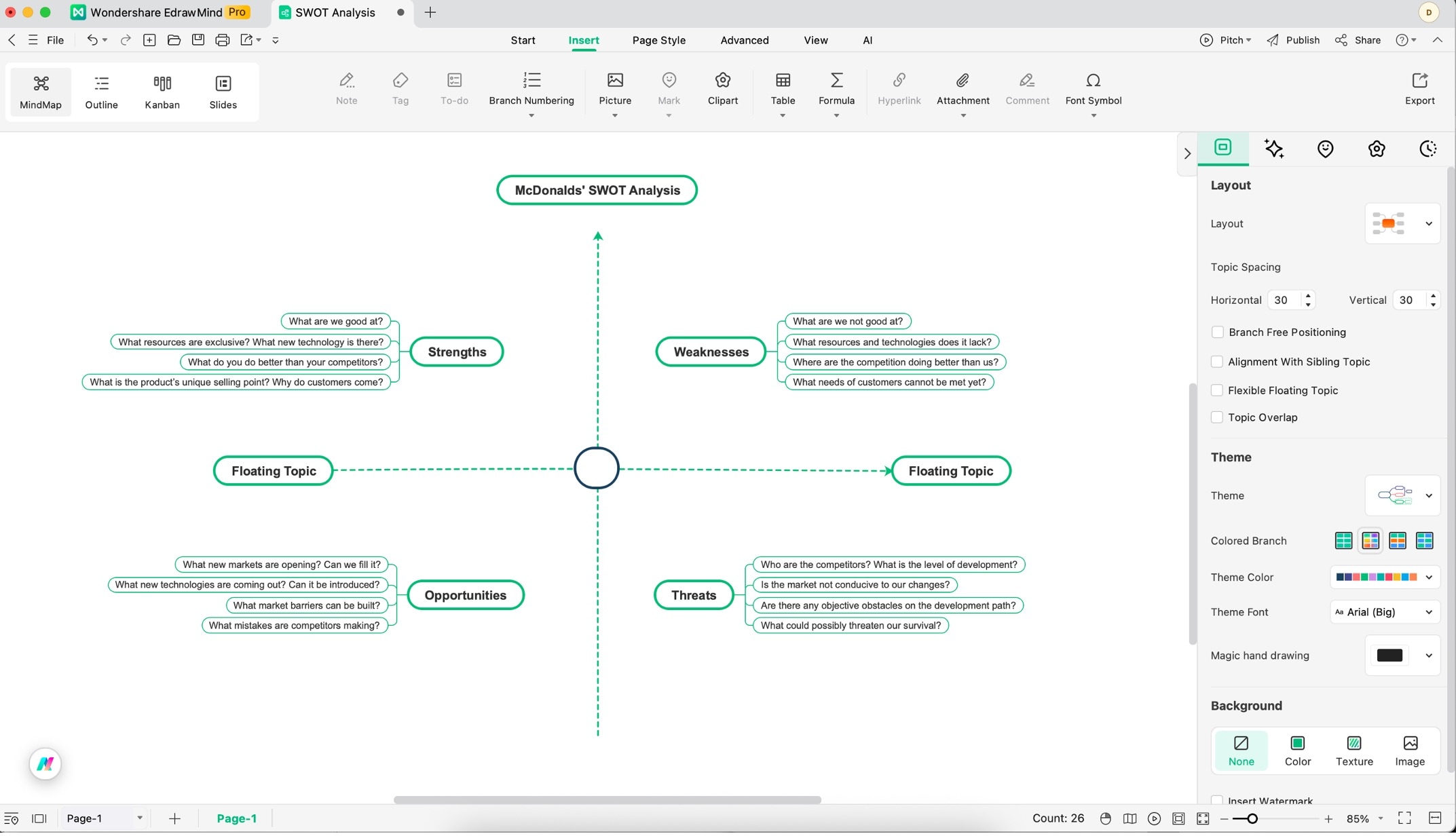1456x836 pixels.
Task: Expand Branch Numbering options arrow
Action: pos(531,115)
